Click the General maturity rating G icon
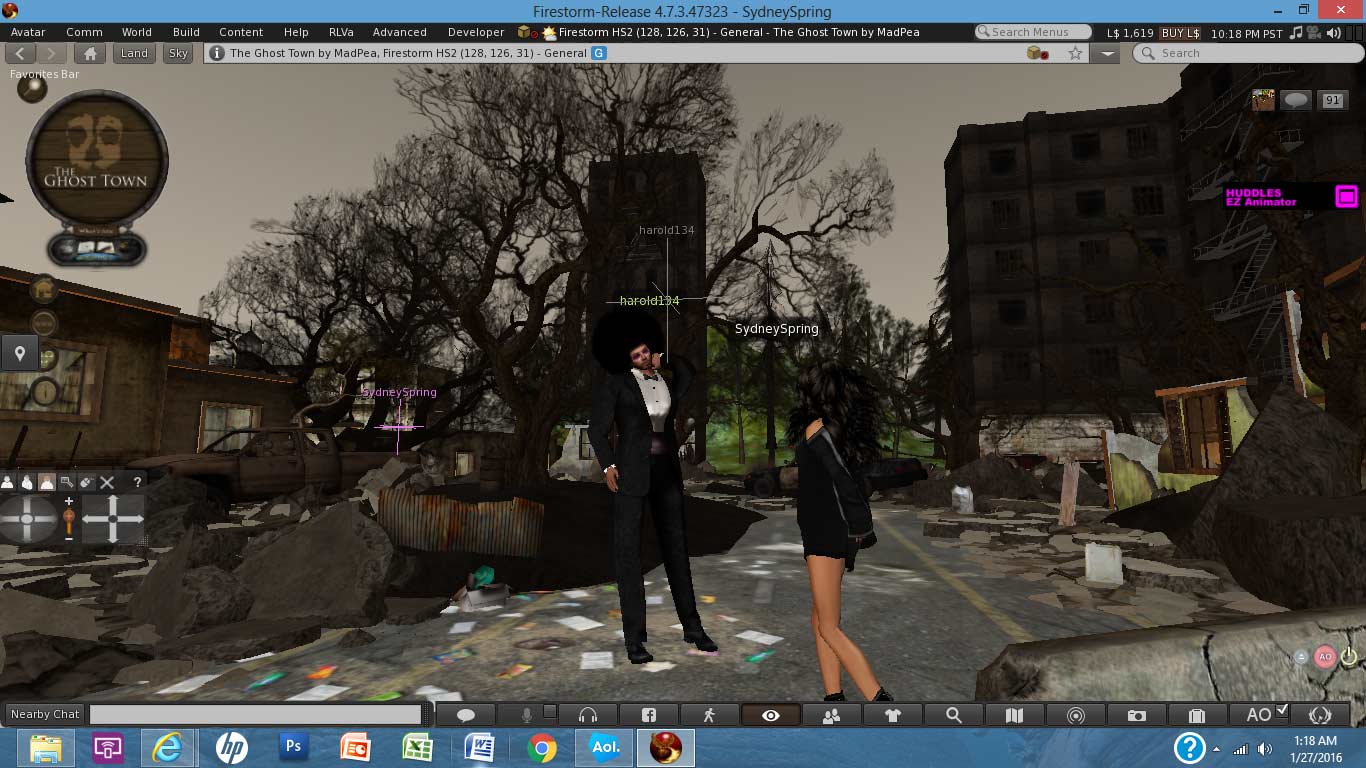This screenshot has width=1366, height=768. [x=599, y=53]
